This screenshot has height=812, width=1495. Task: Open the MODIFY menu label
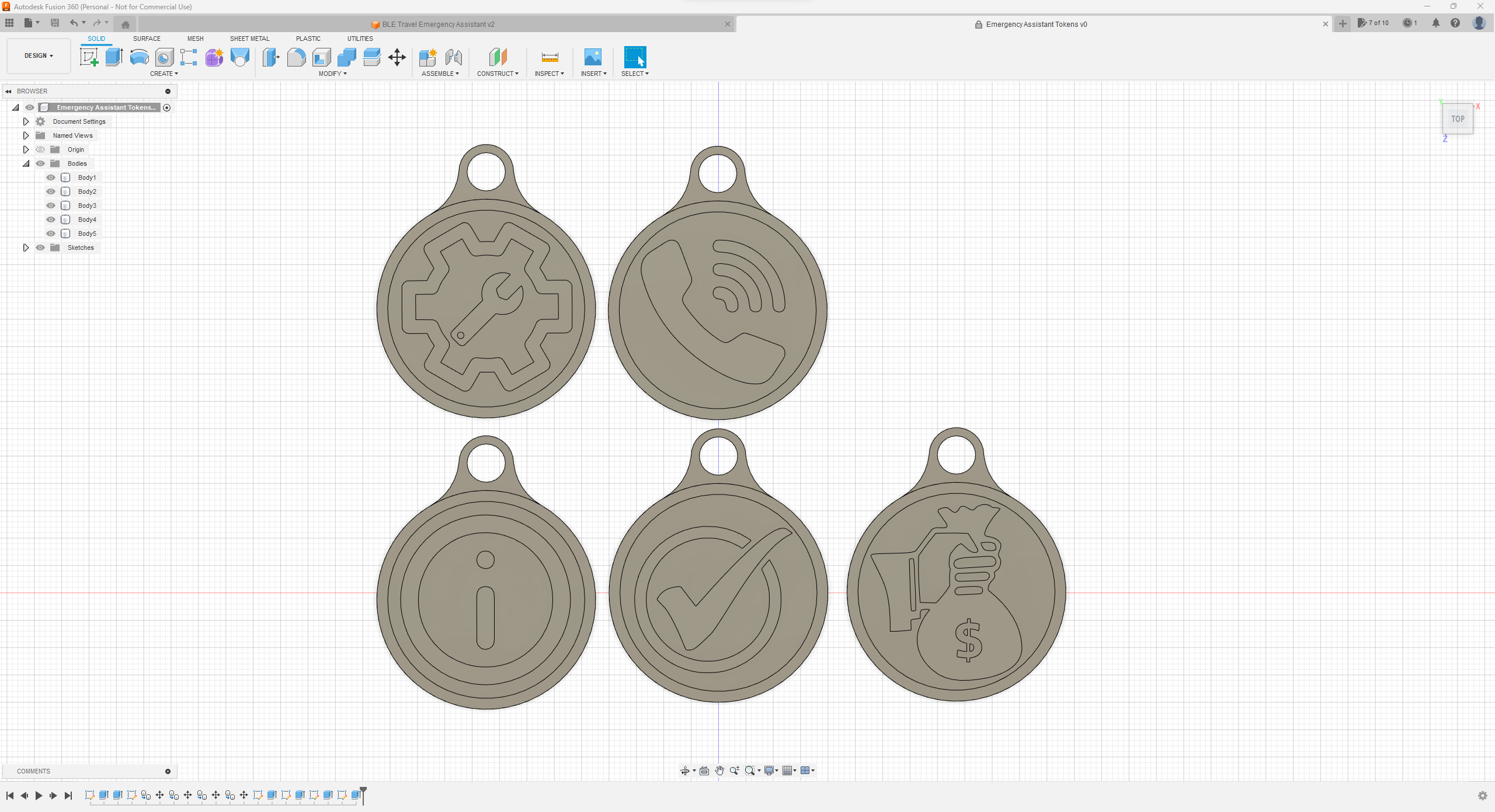[332, 74]
